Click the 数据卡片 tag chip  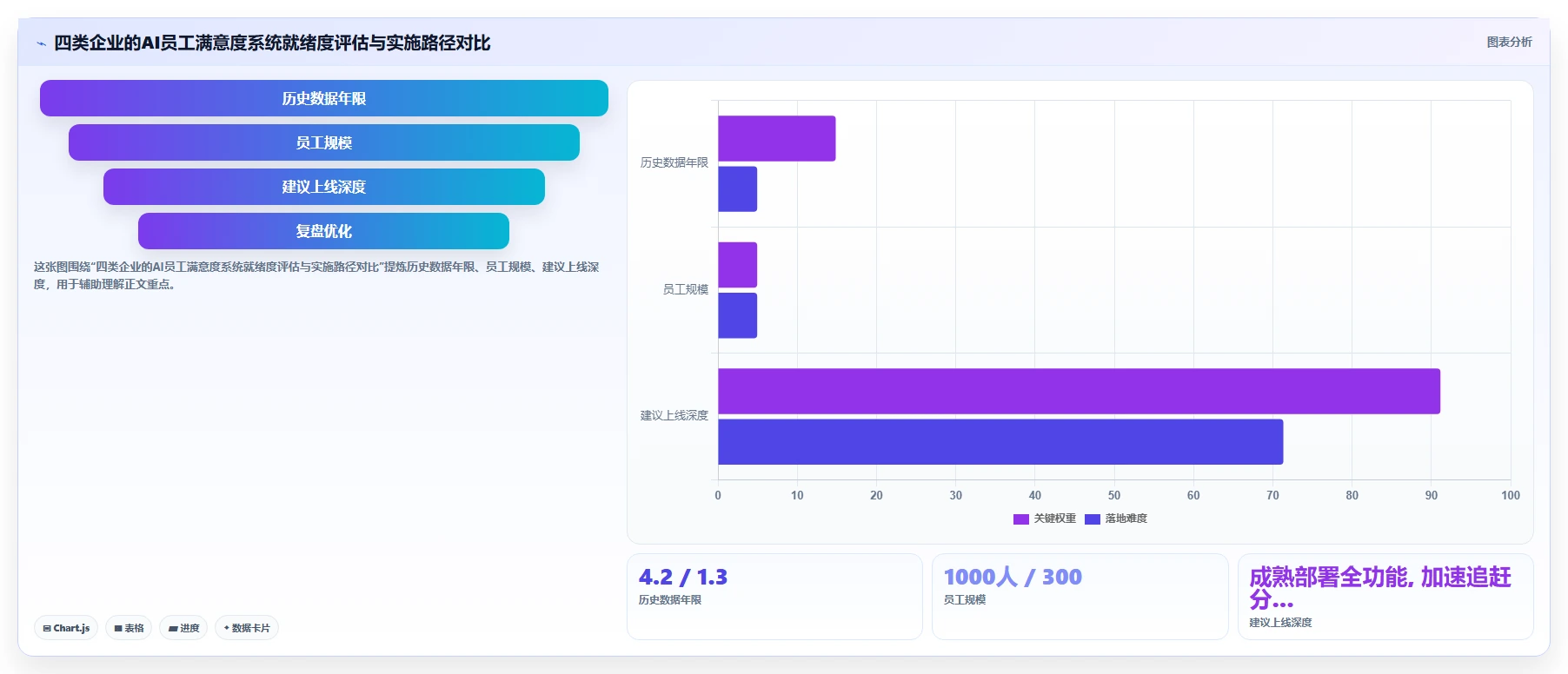(247, 628)
